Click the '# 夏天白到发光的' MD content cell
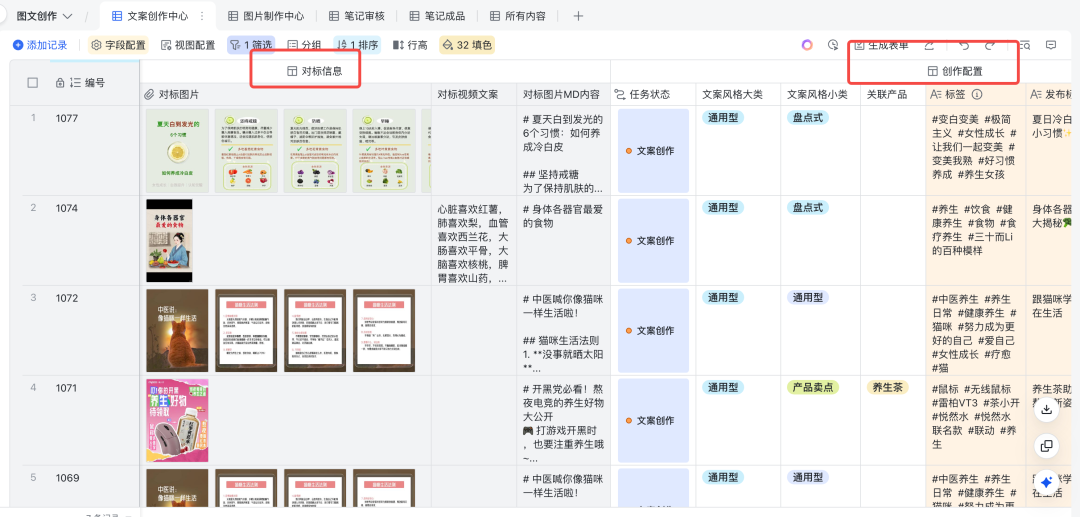Image resolution: width=1080 pixels, height=517 pixels. click(563, 151)
